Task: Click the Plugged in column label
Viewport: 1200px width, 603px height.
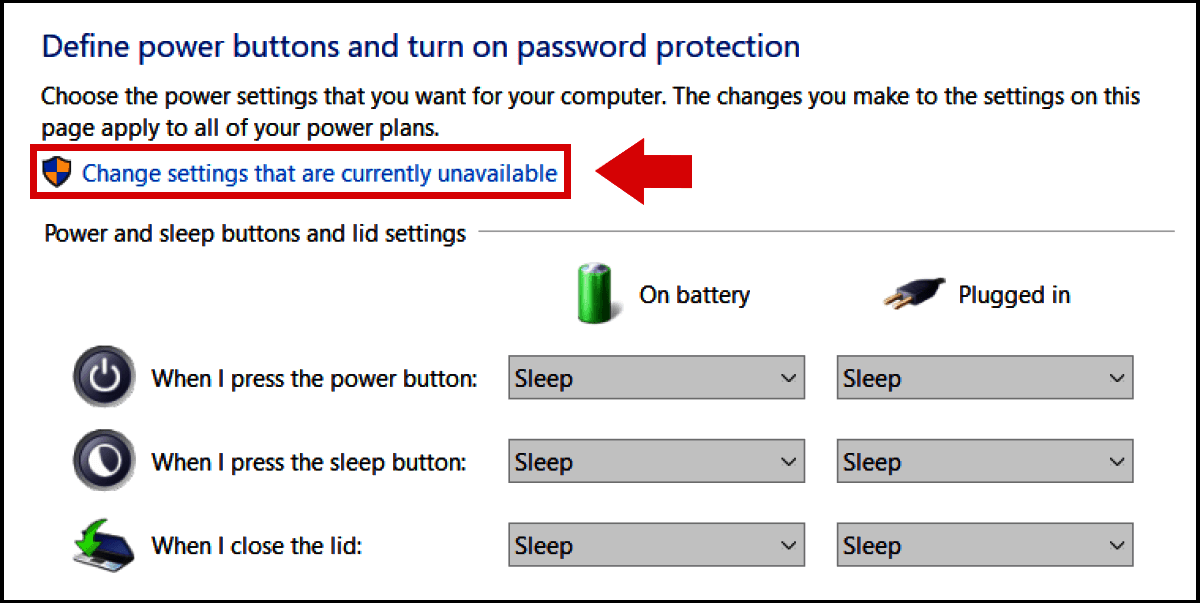Action: click(x=1014, y=295)
